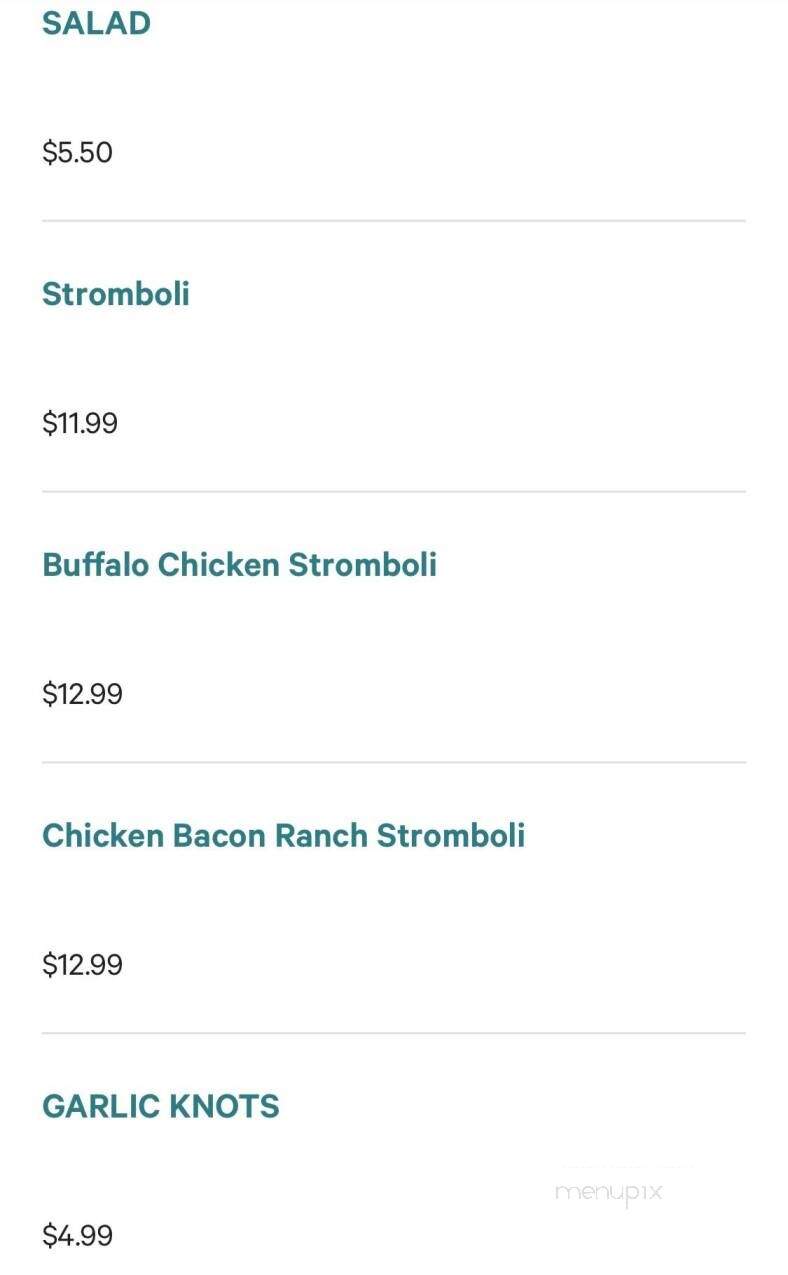Open the Buffalo Chicken Stromboli item
Image resolution: width=788 pixels, height=1275 pixels.
click(239, 565)
